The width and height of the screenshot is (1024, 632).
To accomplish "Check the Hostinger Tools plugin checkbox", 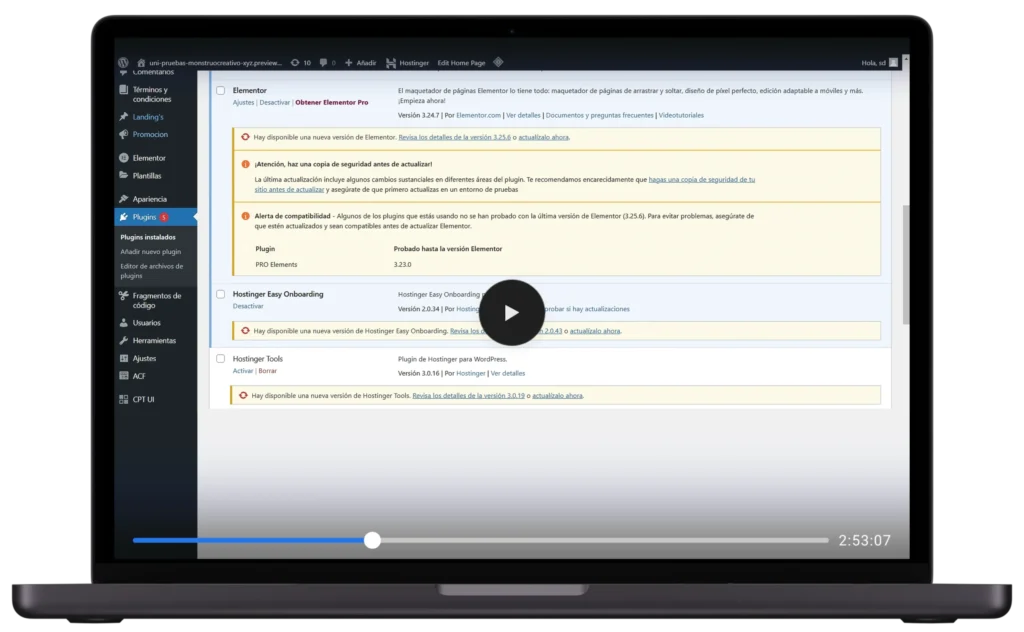I will coord(221,358).
